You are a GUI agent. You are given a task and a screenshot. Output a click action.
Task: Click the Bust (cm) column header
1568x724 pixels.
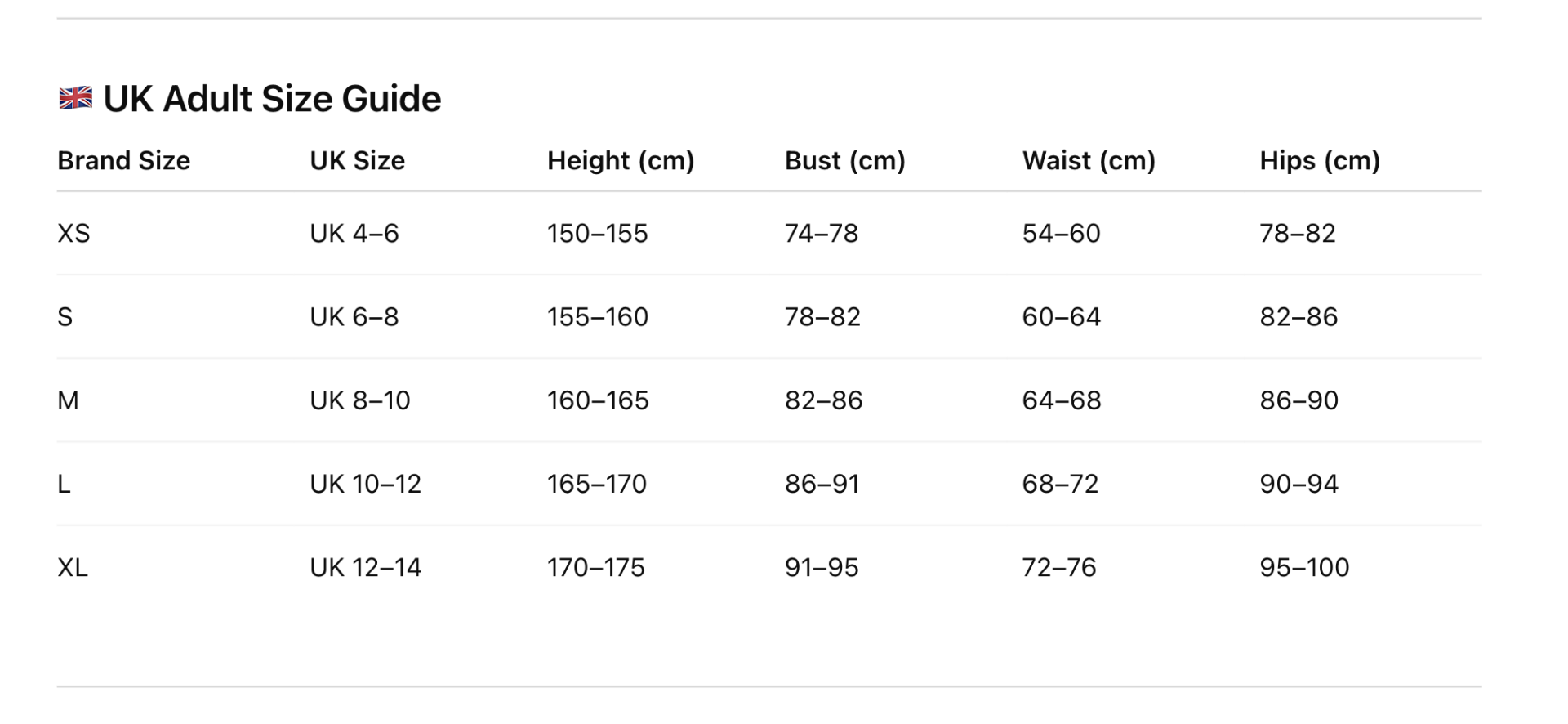844,160
